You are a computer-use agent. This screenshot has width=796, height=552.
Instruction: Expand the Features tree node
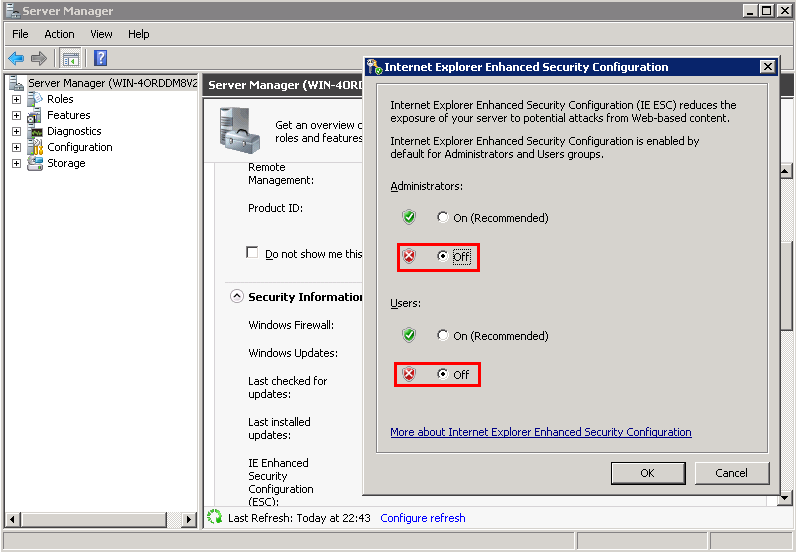click(16, 115)
